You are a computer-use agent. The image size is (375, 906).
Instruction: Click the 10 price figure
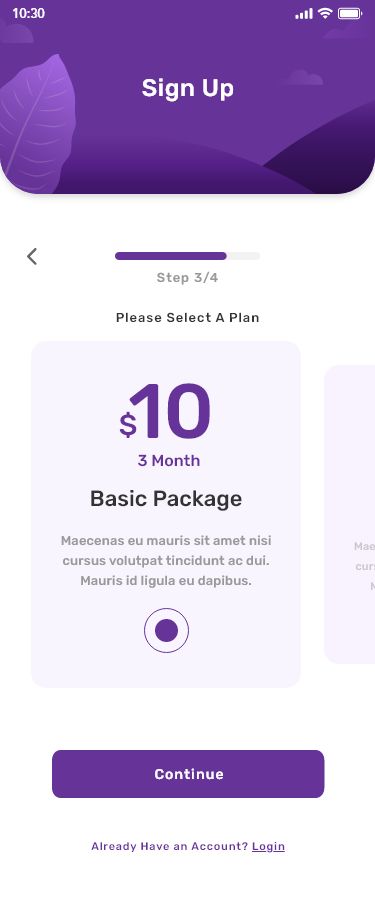170,411
